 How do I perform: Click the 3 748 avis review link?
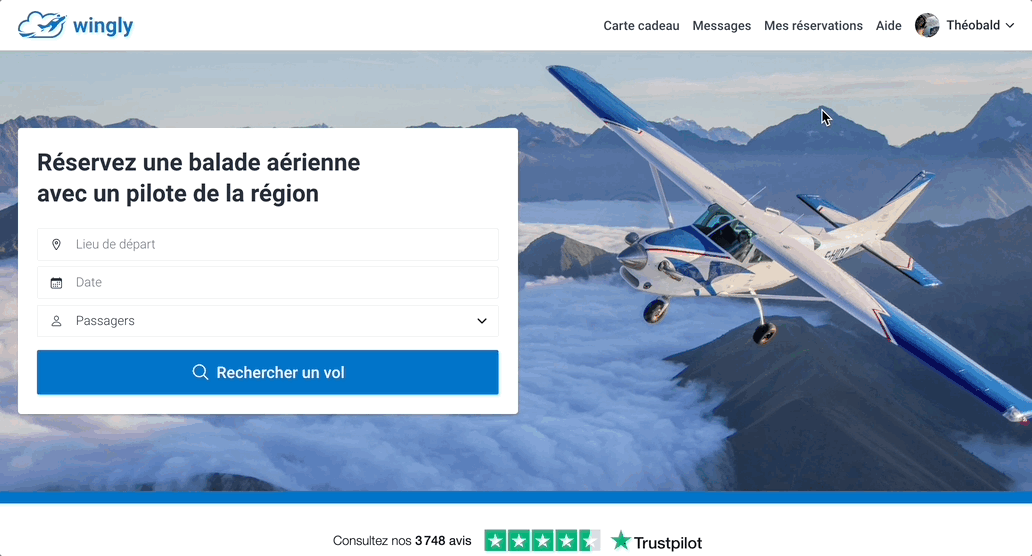click(x=443, y=541)
